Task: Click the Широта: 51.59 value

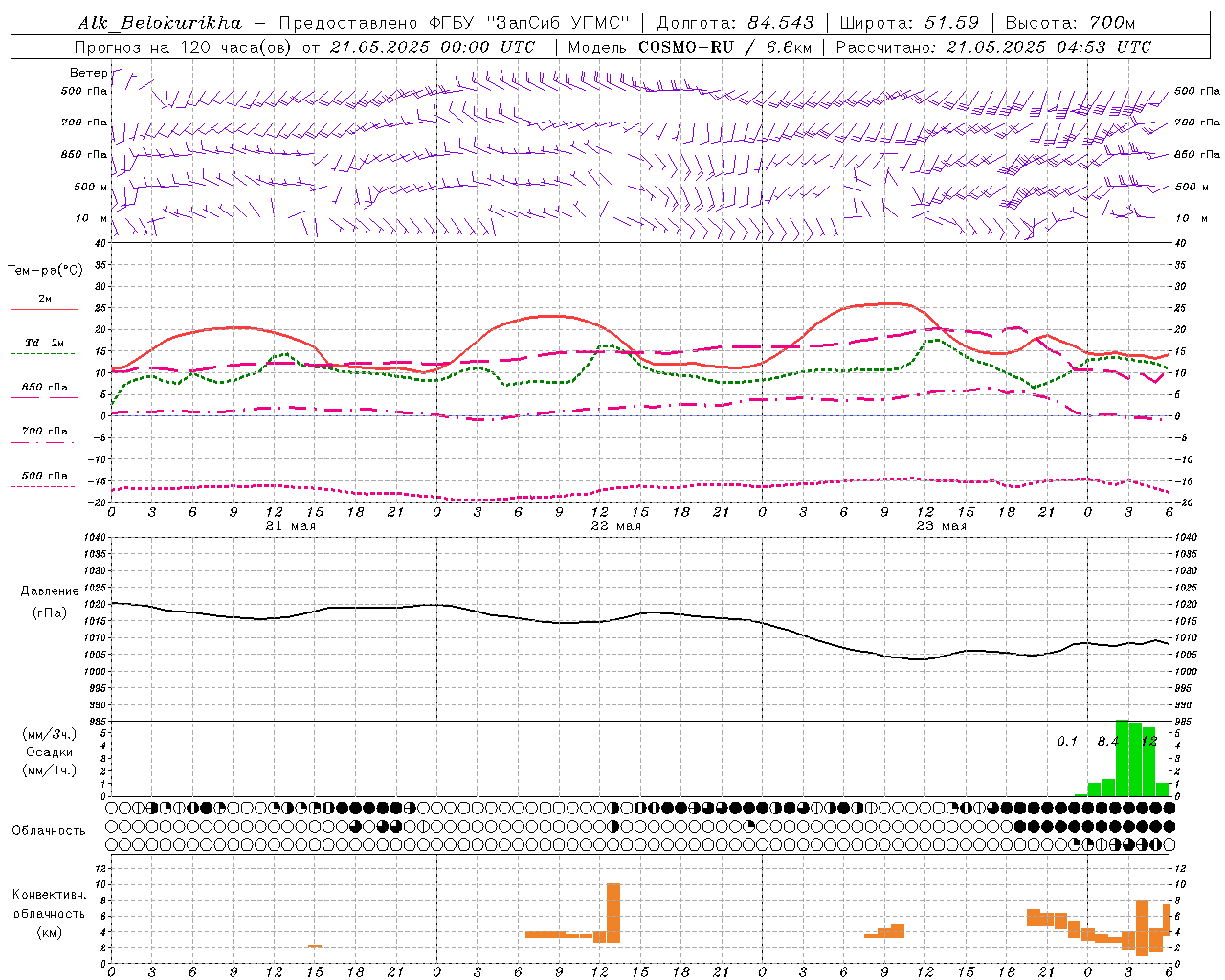Action: pos(909,23)
